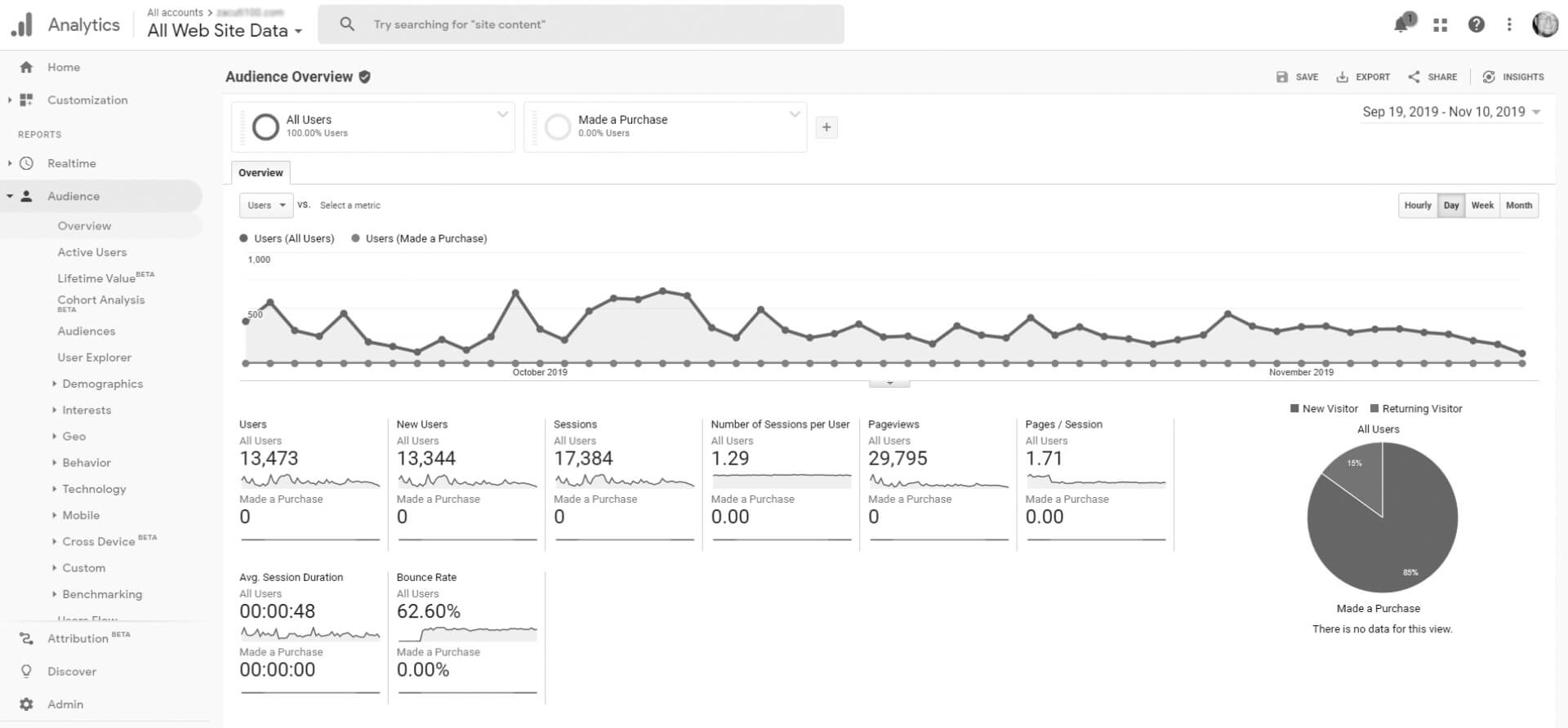Switch chart granularity to Month
1568x728 pixels.
coord(1518,206)
